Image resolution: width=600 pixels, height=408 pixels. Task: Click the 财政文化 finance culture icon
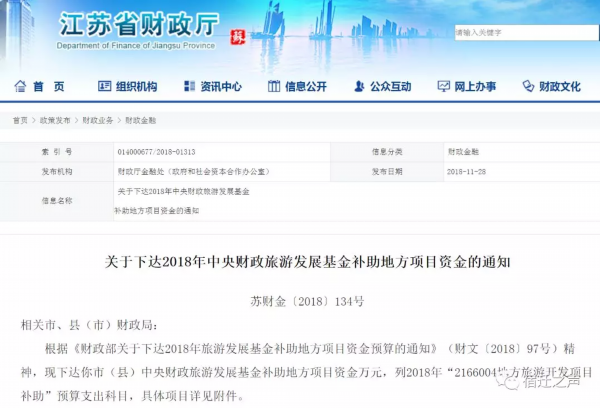[x=526, y=87]
